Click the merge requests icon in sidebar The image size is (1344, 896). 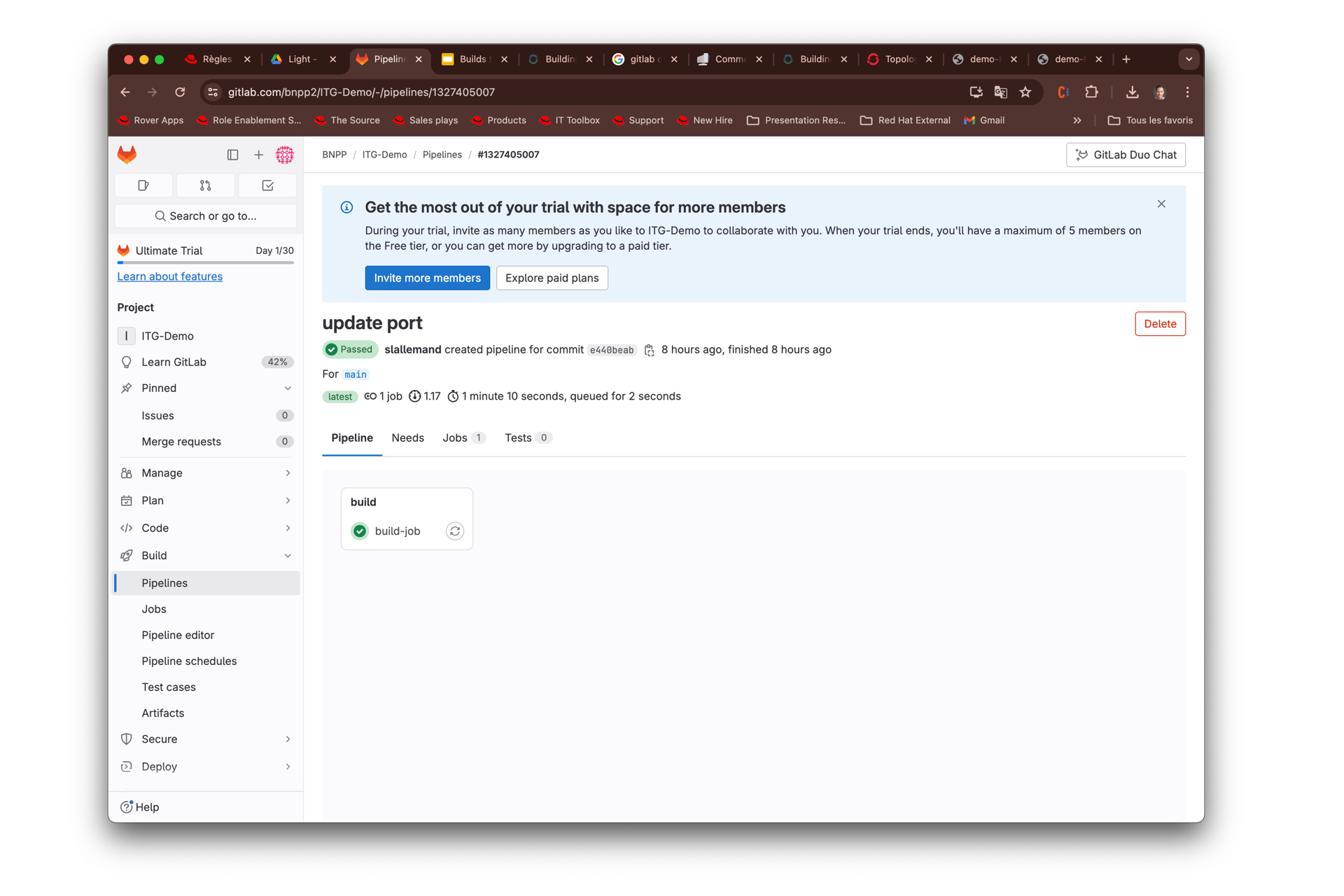(x=205, y=185)
